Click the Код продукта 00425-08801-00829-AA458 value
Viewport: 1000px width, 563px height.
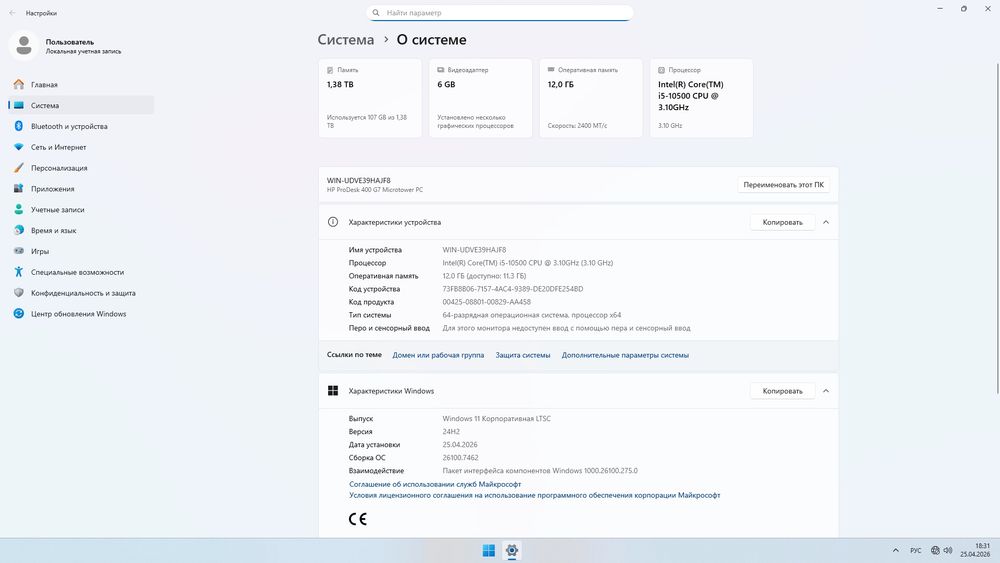[487, 302]
